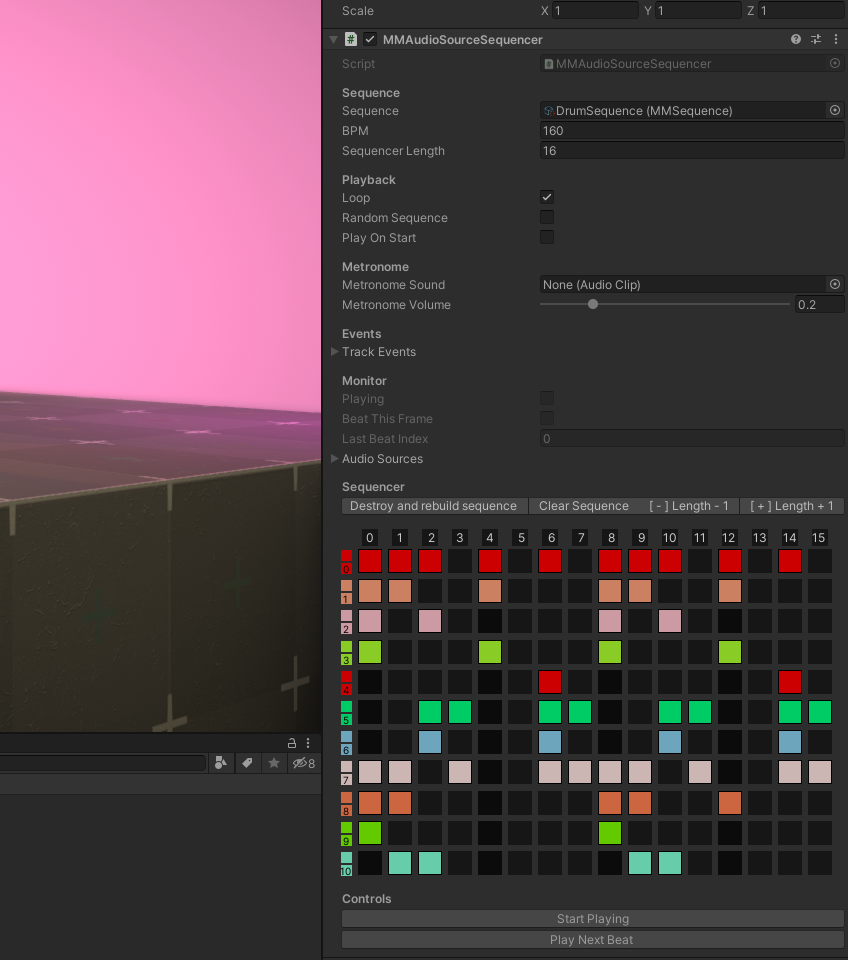Toggle track 5 step 2 green cell
This screenshot has width=848, height=960.
coord(430,712)
